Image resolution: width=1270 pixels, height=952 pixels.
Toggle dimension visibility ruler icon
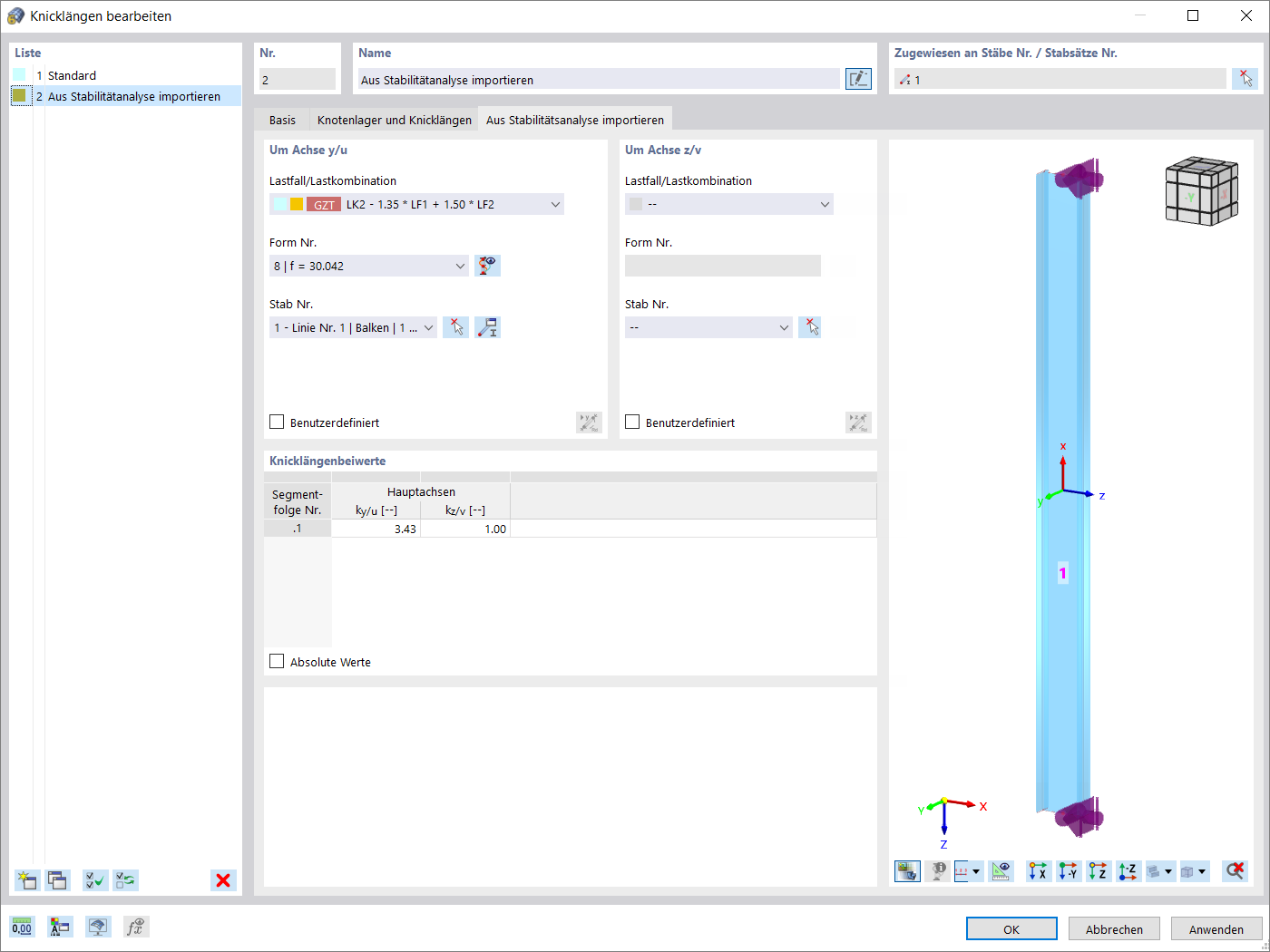(1001, 871)
